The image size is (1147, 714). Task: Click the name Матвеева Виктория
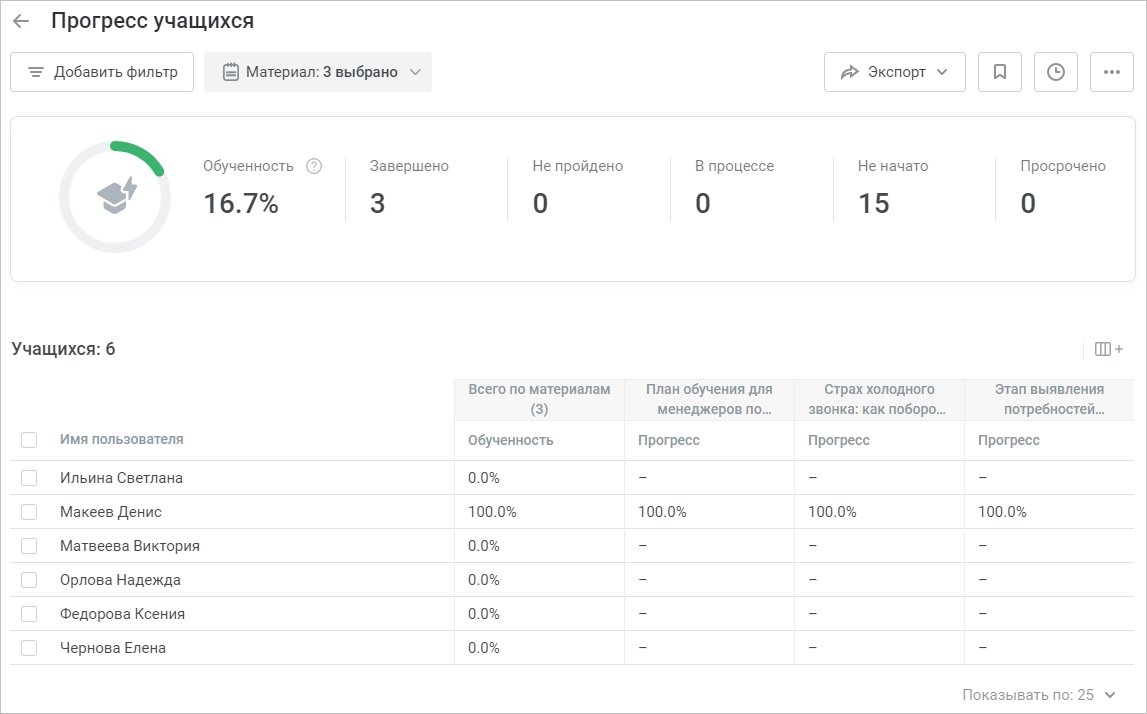click(129, 546)
